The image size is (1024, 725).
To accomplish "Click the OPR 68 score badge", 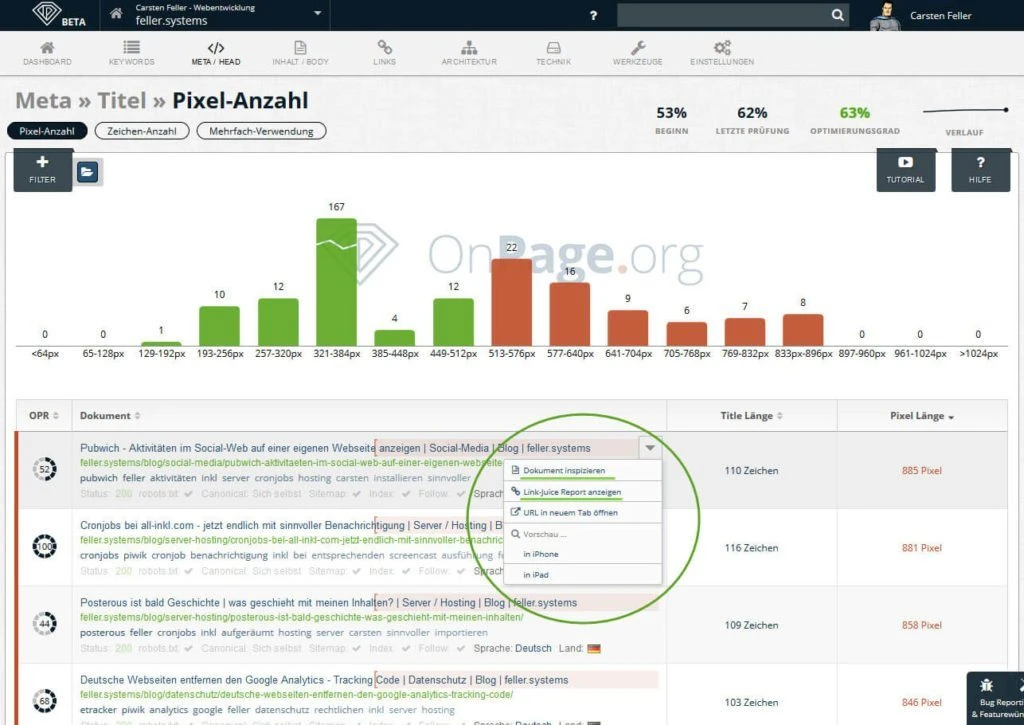I will pyautogui.click(x=44, y=701).
